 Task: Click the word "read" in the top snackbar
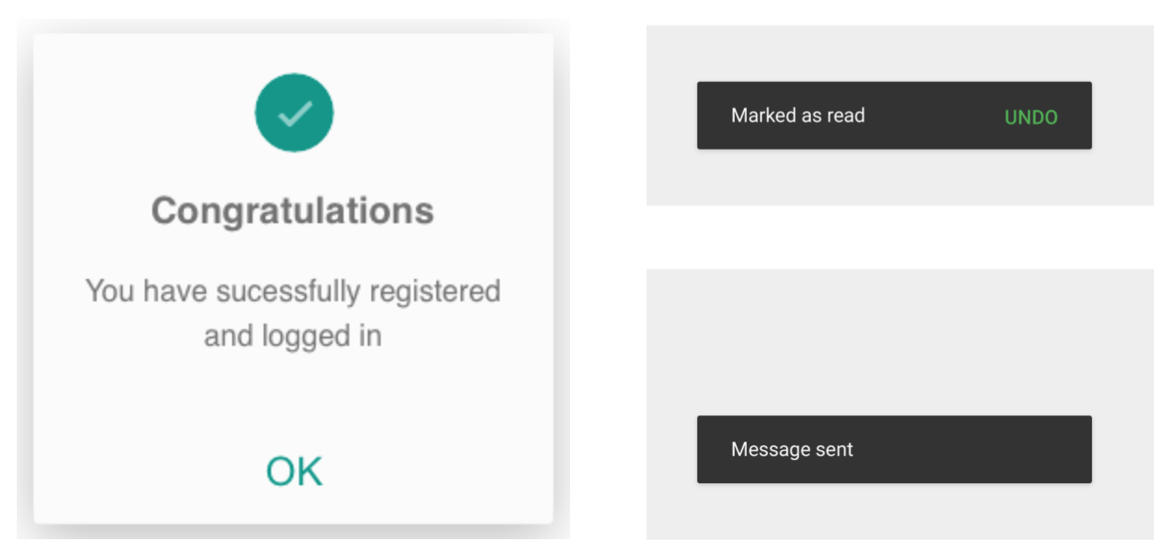846,116
